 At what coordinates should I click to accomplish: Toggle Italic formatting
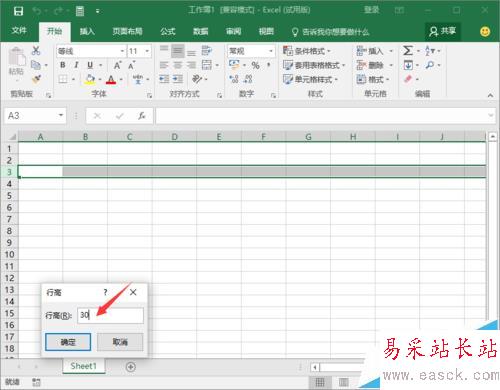click(x=76, y=65)
